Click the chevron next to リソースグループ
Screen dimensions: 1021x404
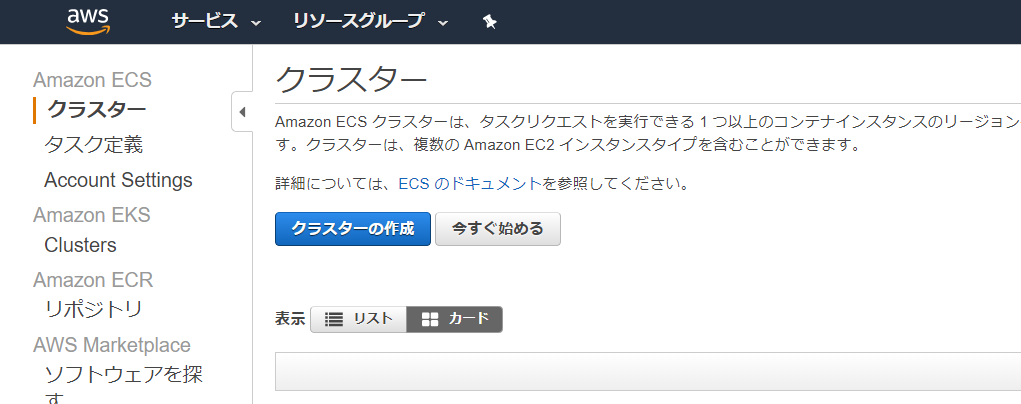click(443, 23)
